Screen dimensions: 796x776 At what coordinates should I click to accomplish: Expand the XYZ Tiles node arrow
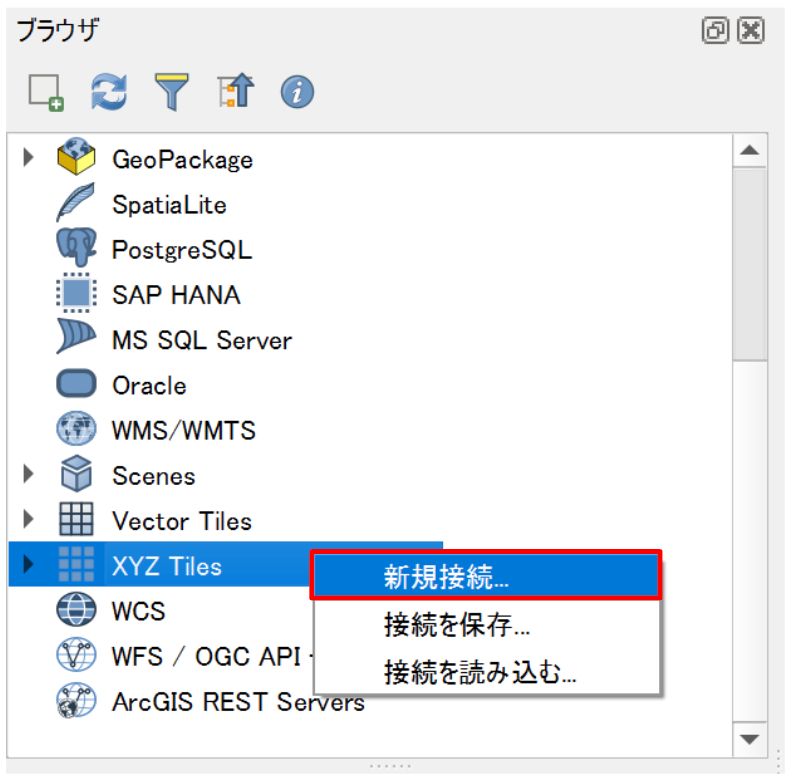[x=28, y=564]
